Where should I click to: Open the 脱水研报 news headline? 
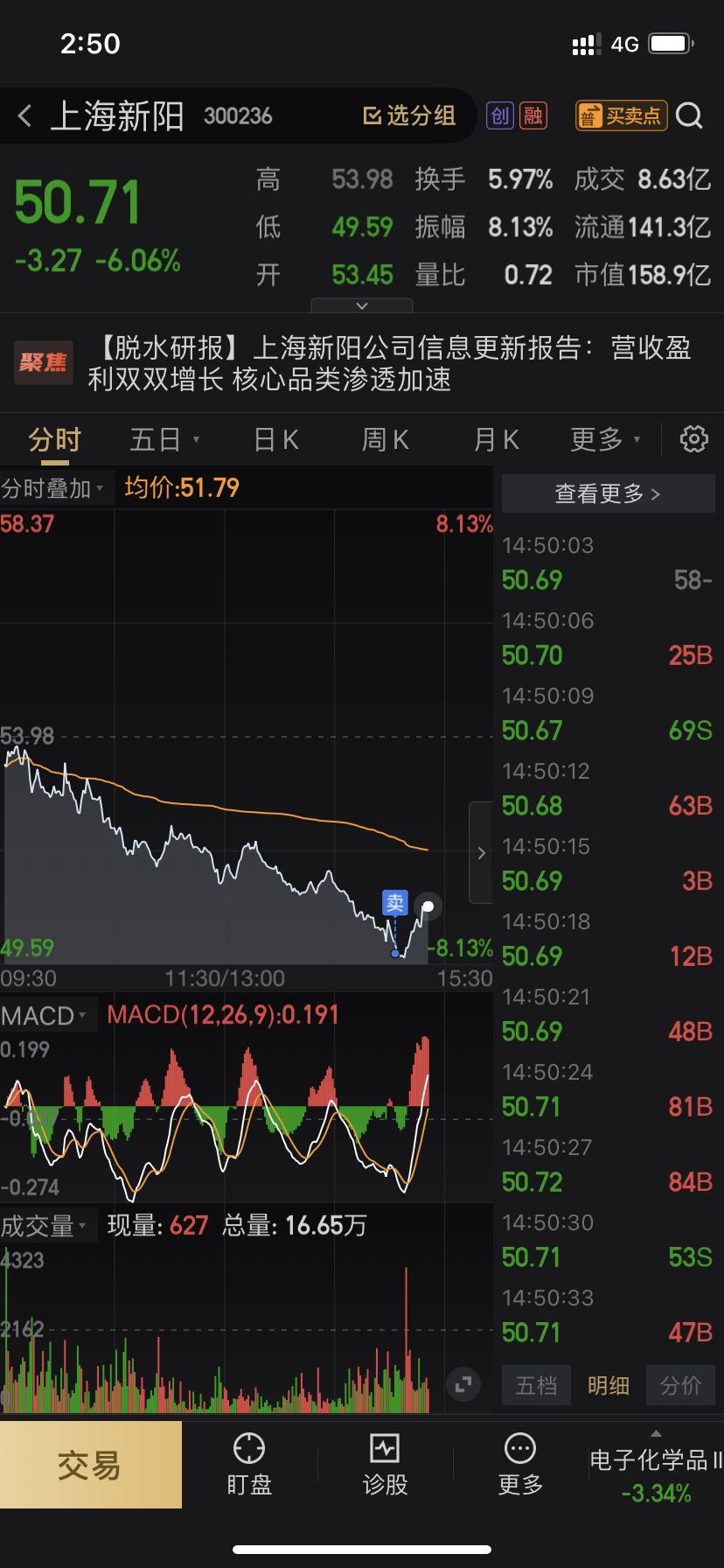pos(389,363)
